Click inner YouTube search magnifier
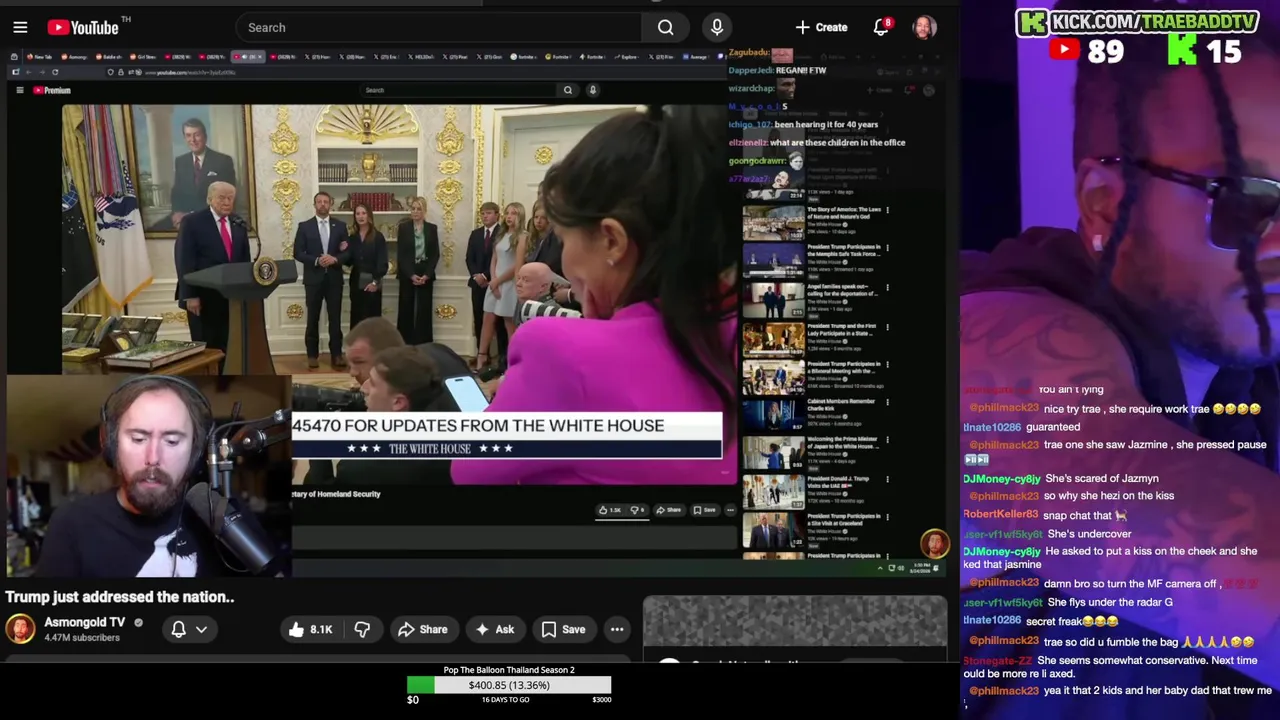Image resolution: width=1280 pixels, height=720 pixels. click(x=568, y=90)
